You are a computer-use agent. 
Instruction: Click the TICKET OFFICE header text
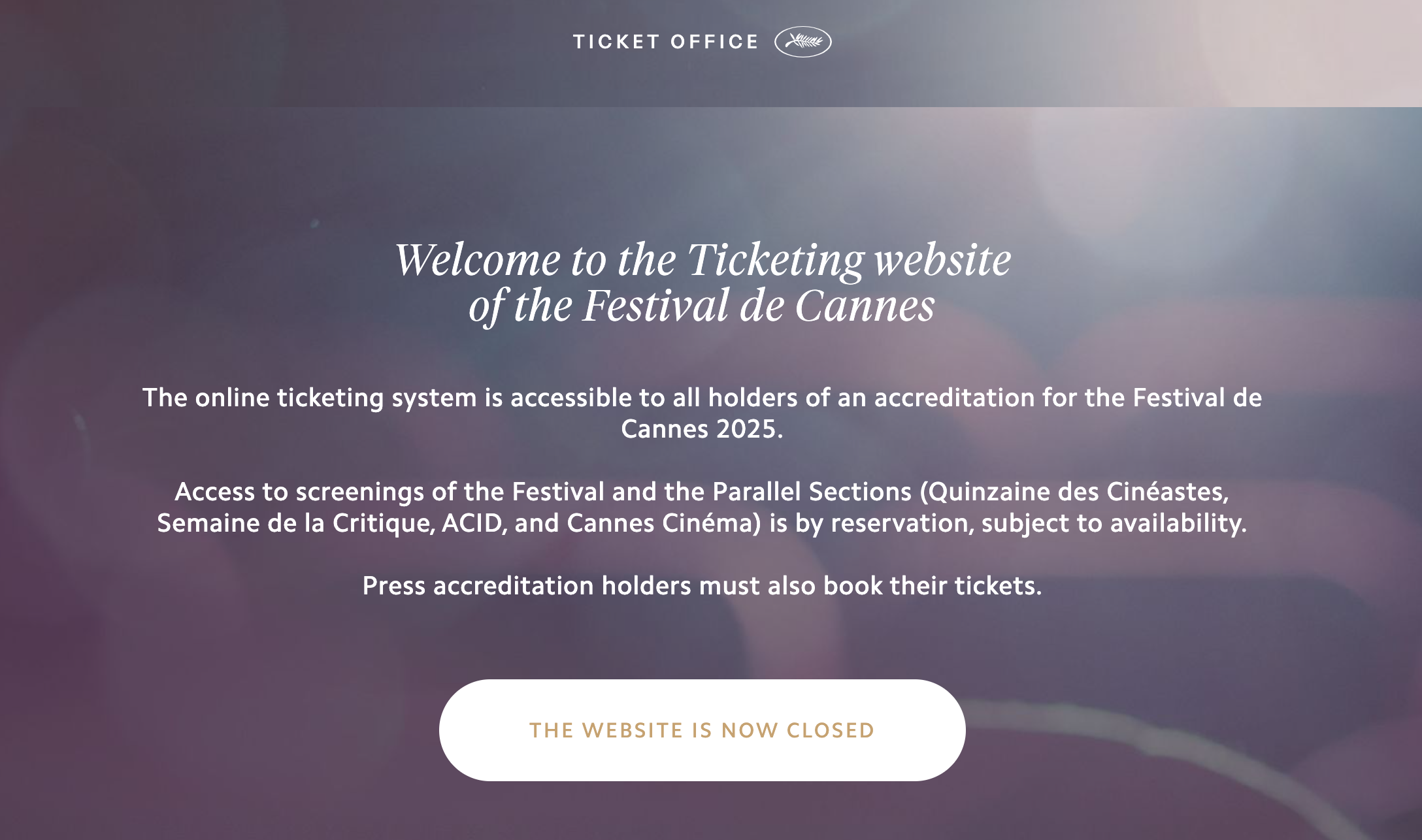point(666,42)
